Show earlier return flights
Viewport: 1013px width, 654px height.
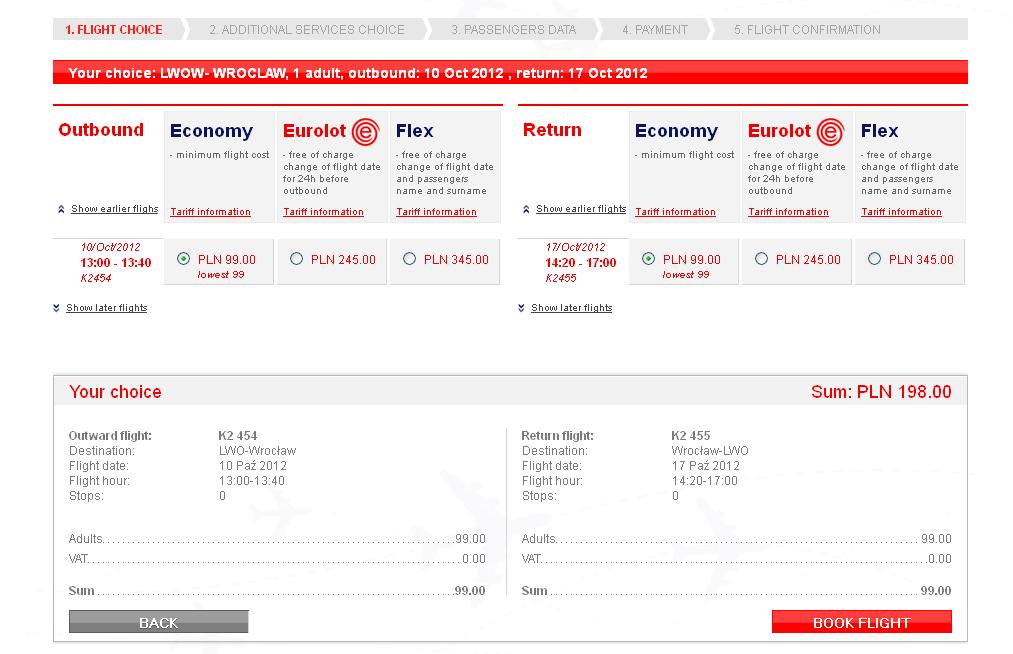click(580, 209)
